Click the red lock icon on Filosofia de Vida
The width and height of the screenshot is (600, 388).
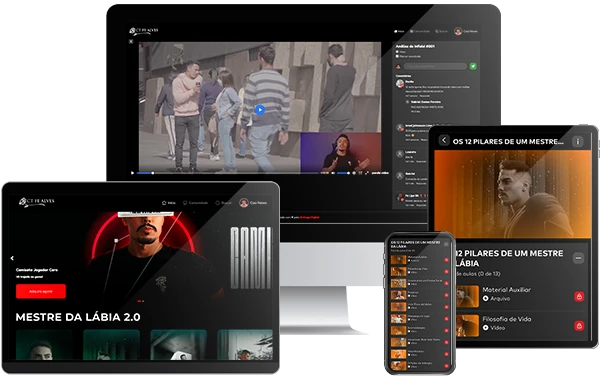[579, 326]
